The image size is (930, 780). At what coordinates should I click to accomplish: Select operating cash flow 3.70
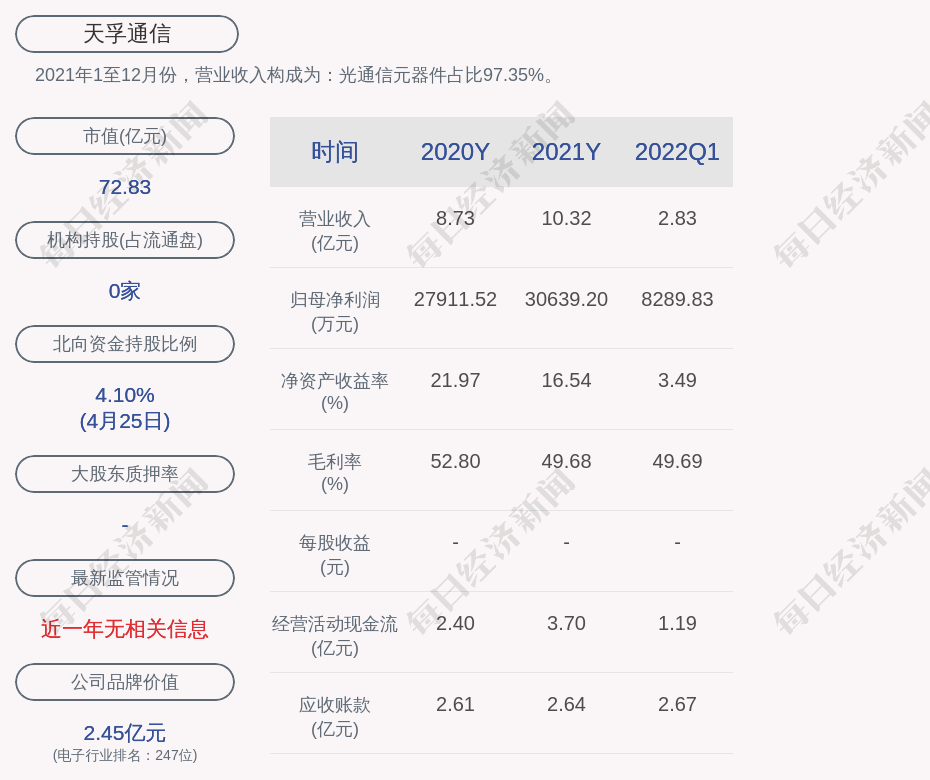point(566,623)
